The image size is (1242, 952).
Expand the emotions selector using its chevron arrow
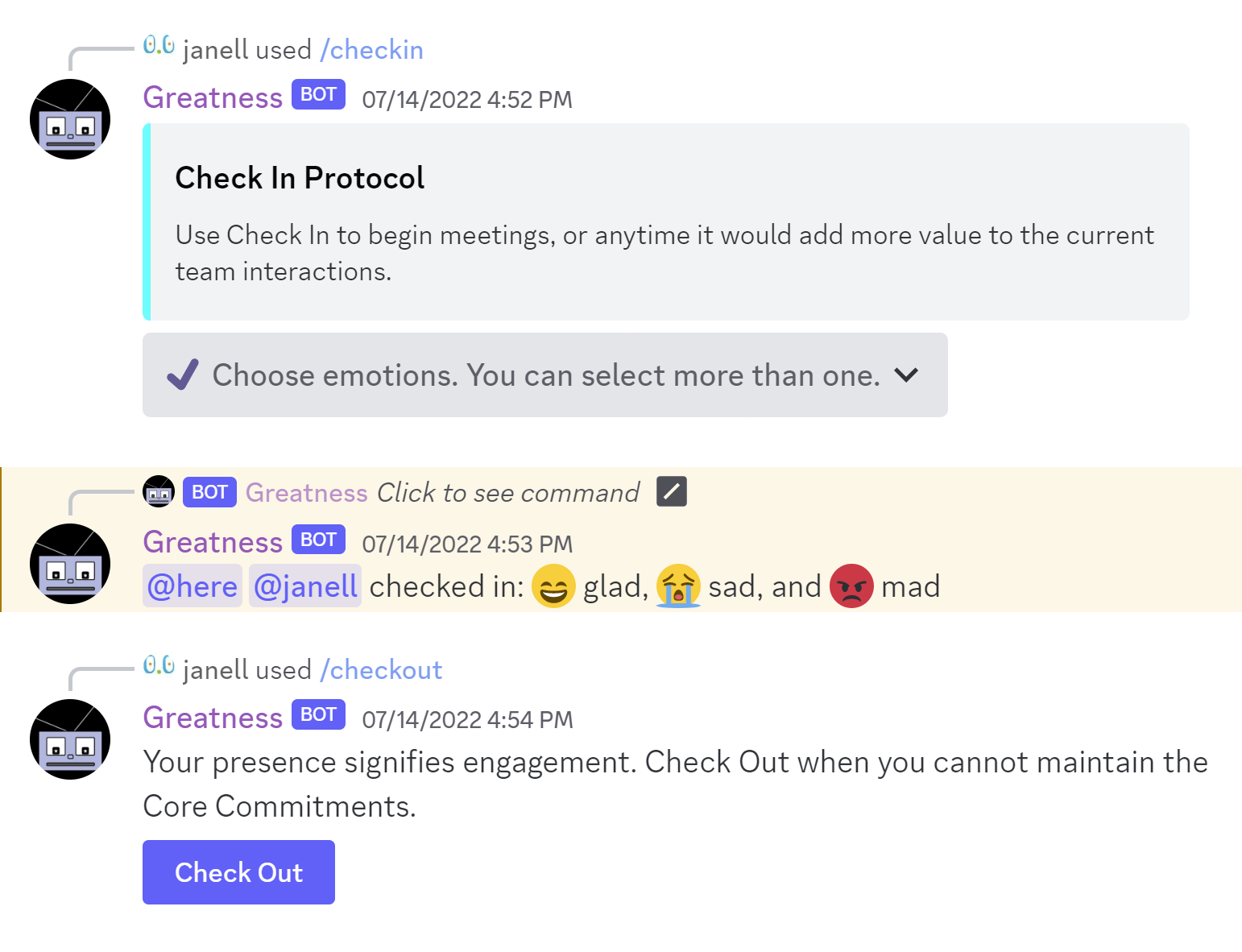pos(905,375)
